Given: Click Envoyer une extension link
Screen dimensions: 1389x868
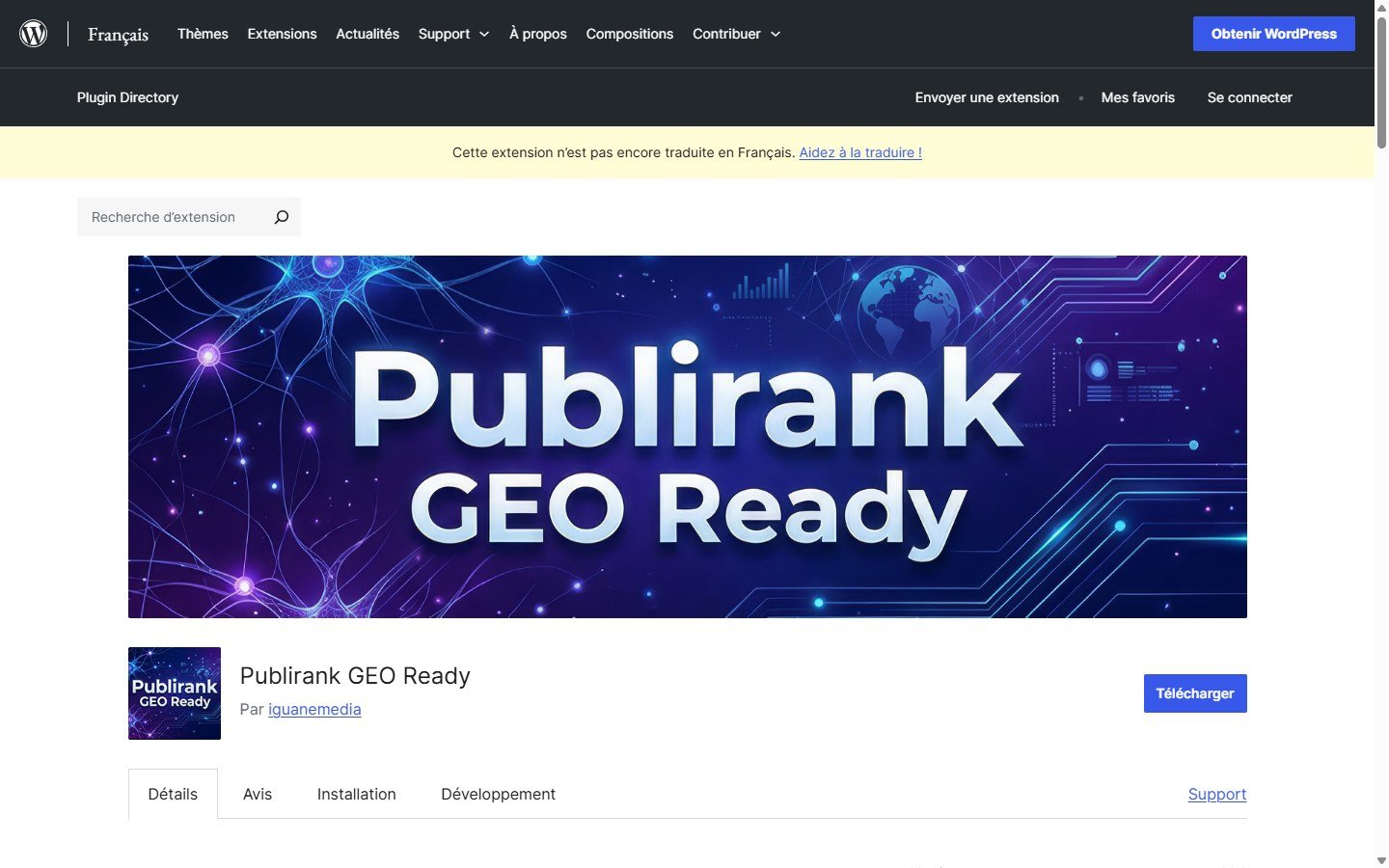Looking at the screenshot, I should tap(987, 97).
